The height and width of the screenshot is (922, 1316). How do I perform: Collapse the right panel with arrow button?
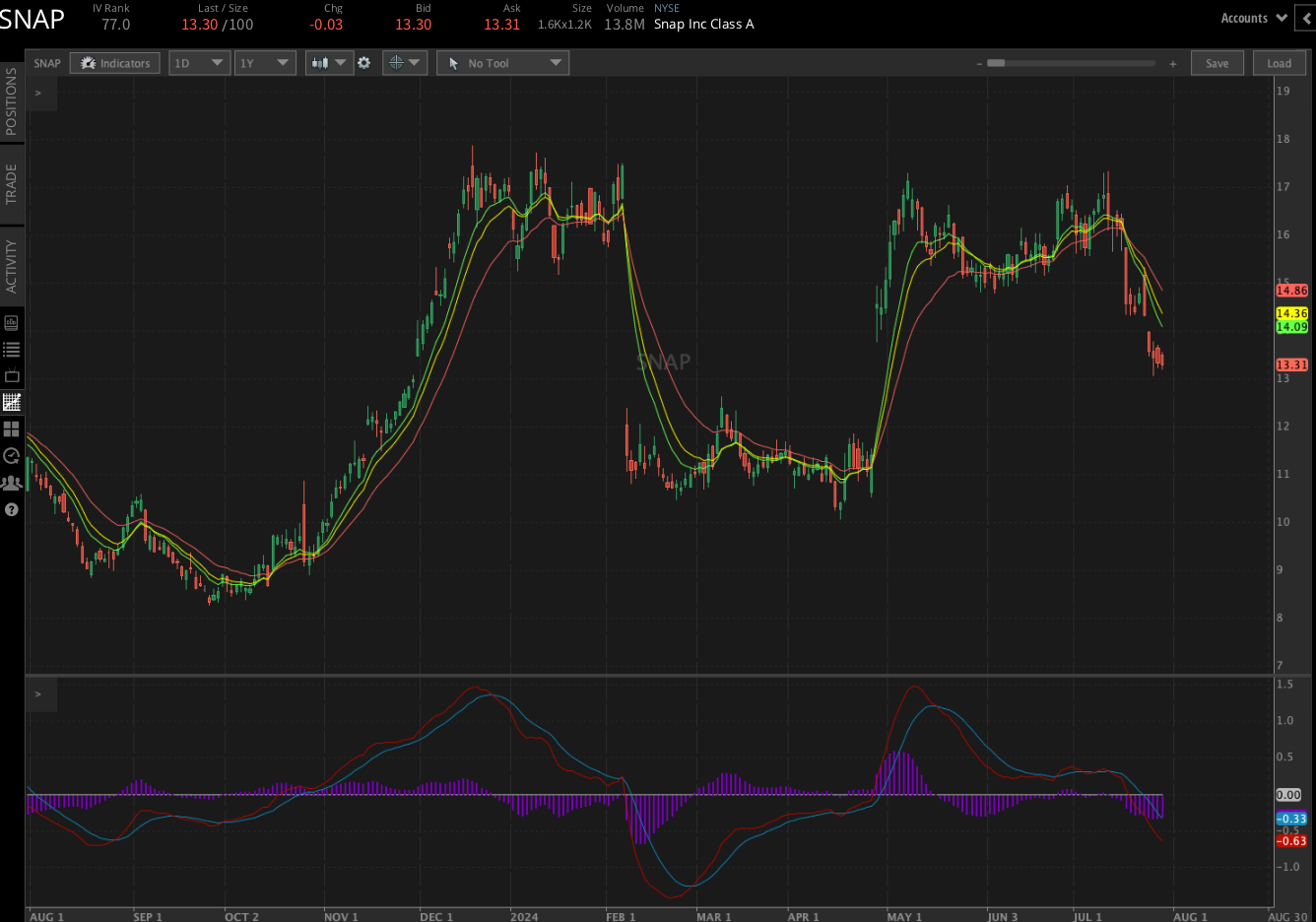point(1306,19)
